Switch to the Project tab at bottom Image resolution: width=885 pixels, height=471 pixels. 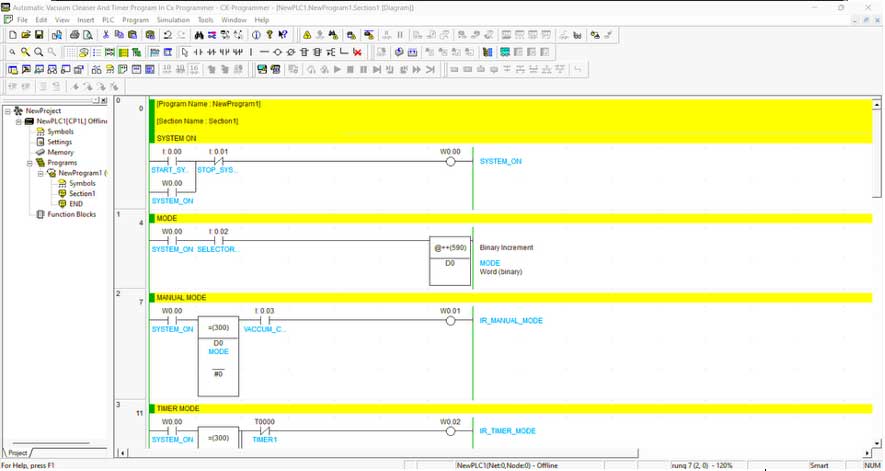click(18, 453)
